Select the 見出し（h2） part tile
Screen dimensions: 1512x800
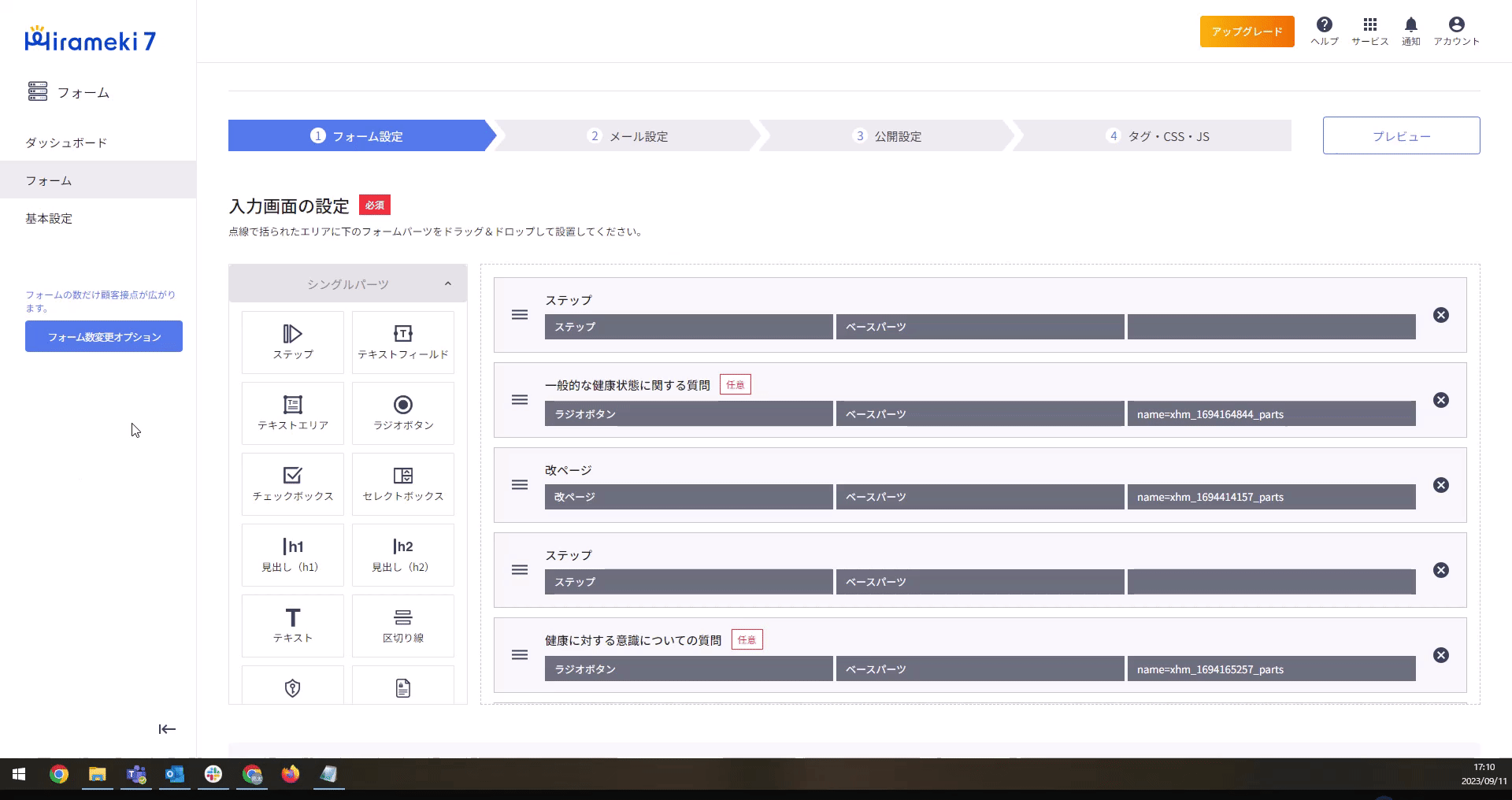402,555
